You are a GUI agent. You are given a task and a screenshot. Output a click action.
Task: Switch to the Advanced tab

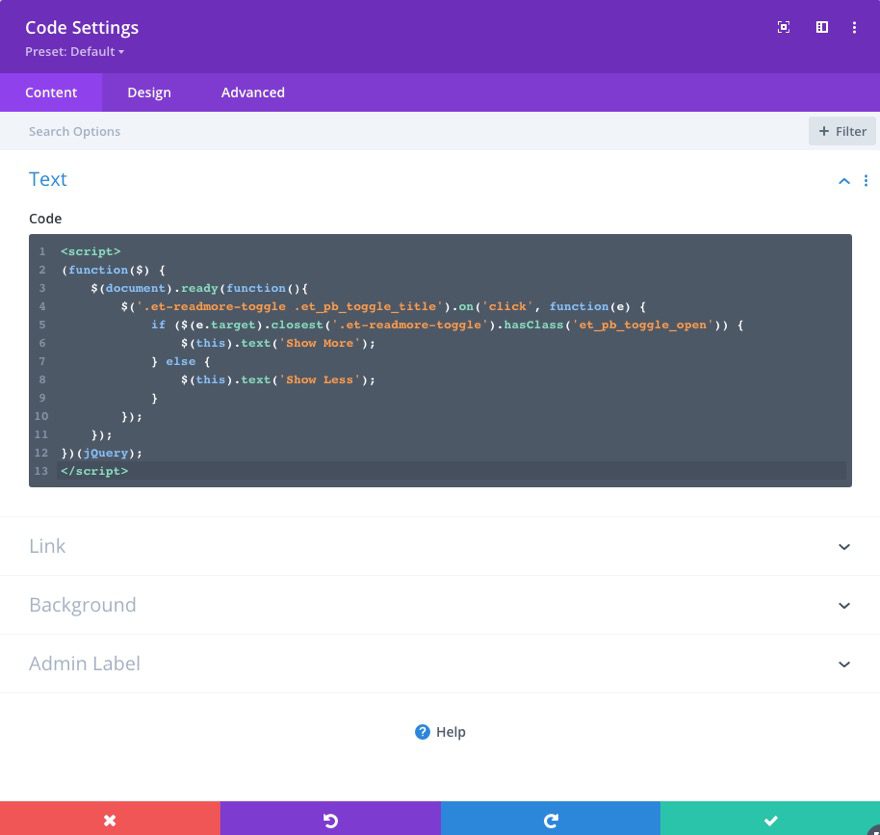(252, 92)
